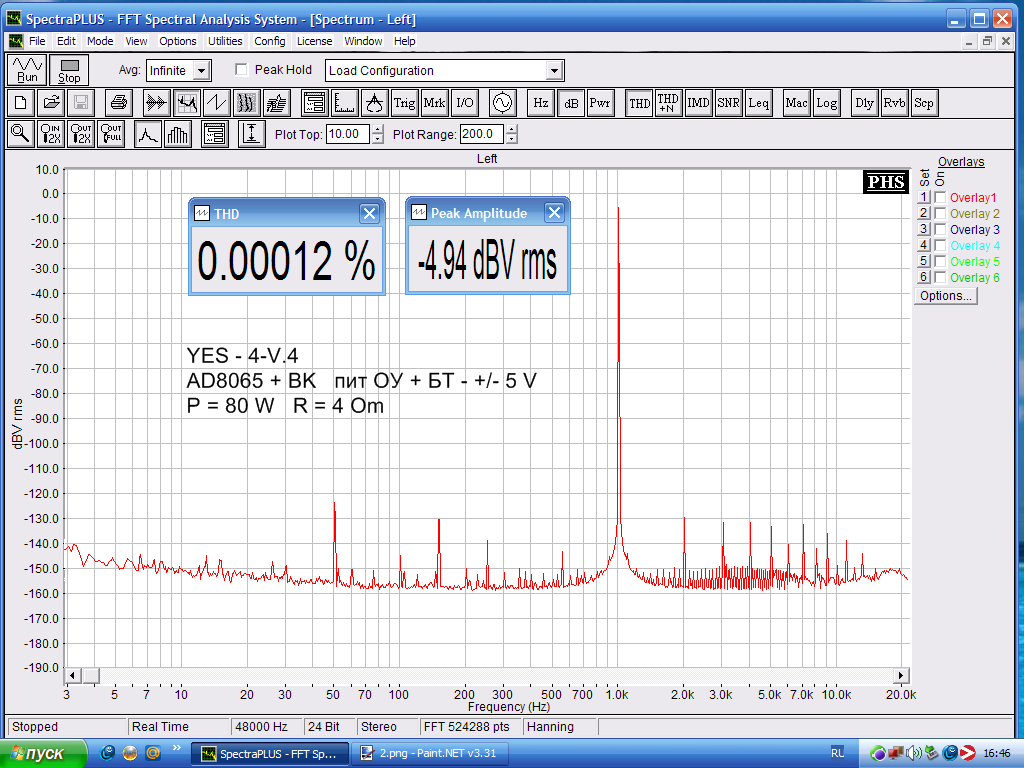Switch to bar graph plot style

tap(178, 134)
